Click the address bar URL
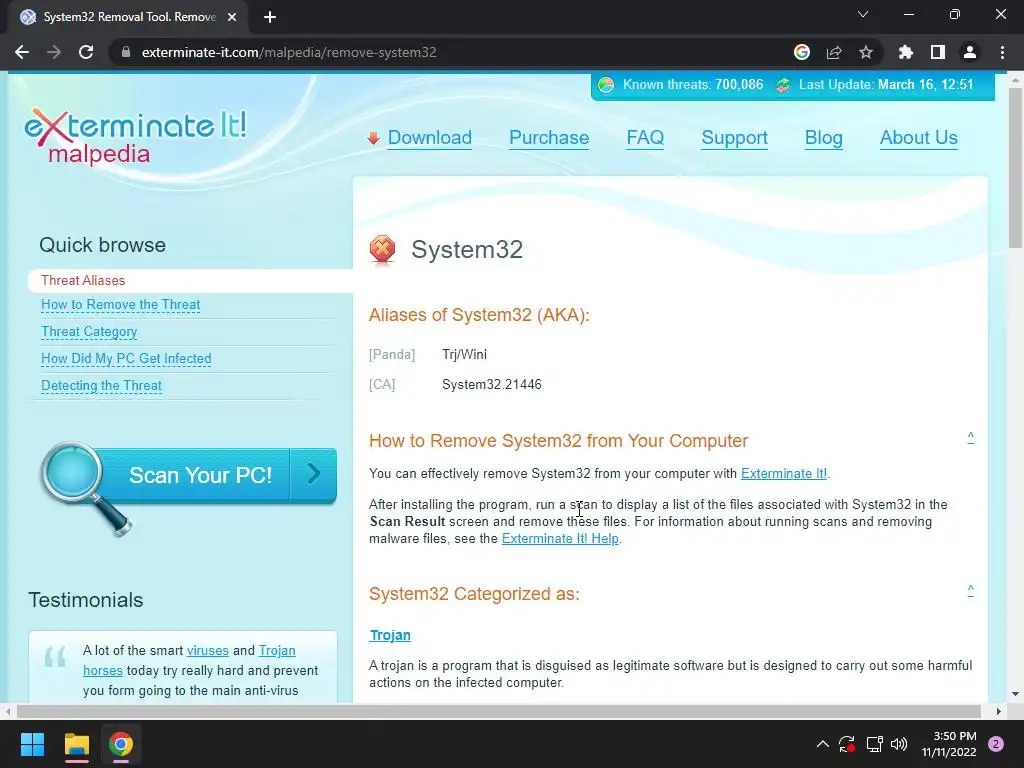The image size is (1024, 768). pyautogui.click(x=289, y=52)
